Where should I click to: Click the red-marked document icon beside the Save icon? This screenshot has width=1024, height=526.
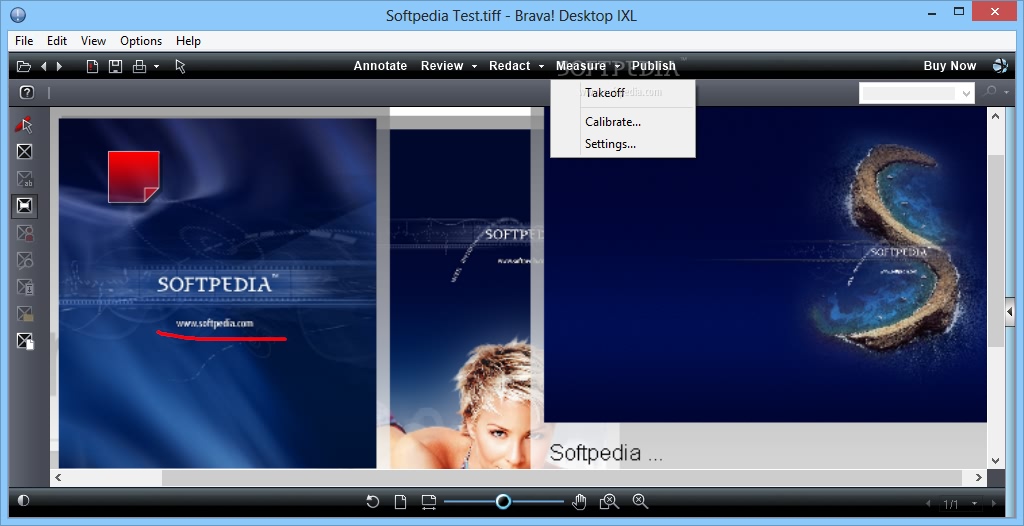coord(93,66)
